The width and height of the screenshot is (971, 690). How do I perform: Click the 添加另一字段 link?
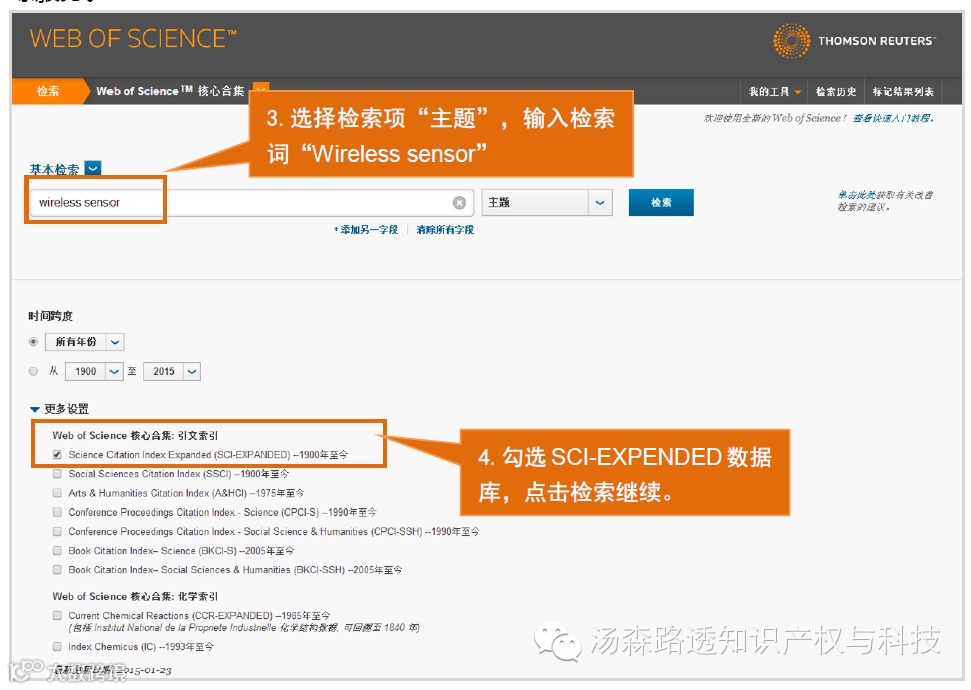367,230
